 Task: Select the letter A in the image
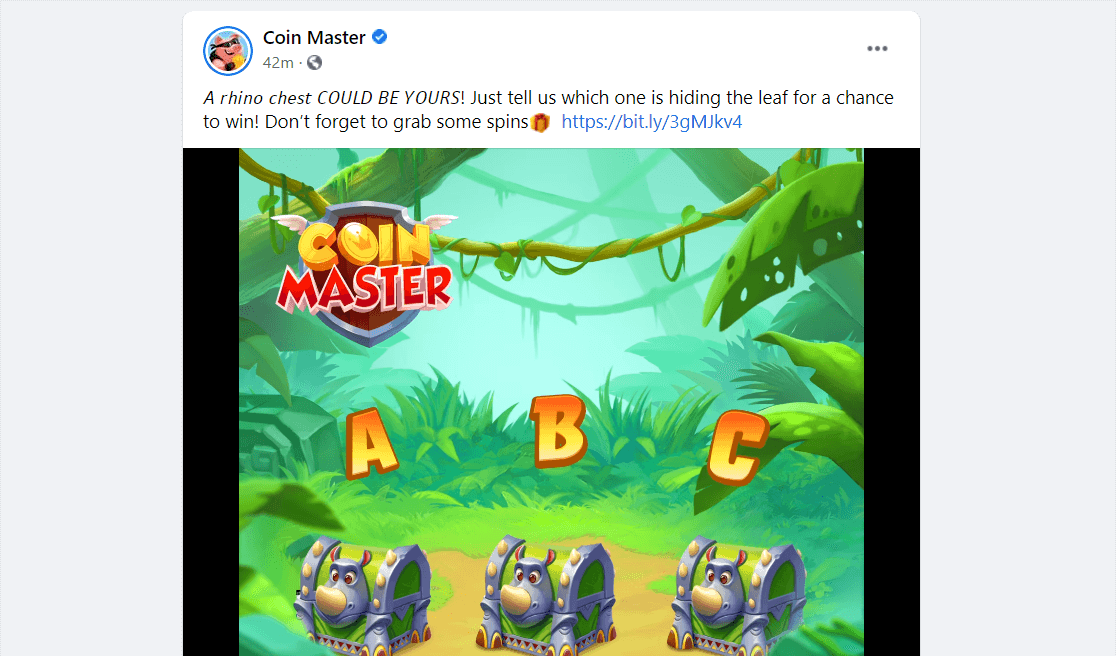[370, 443]
